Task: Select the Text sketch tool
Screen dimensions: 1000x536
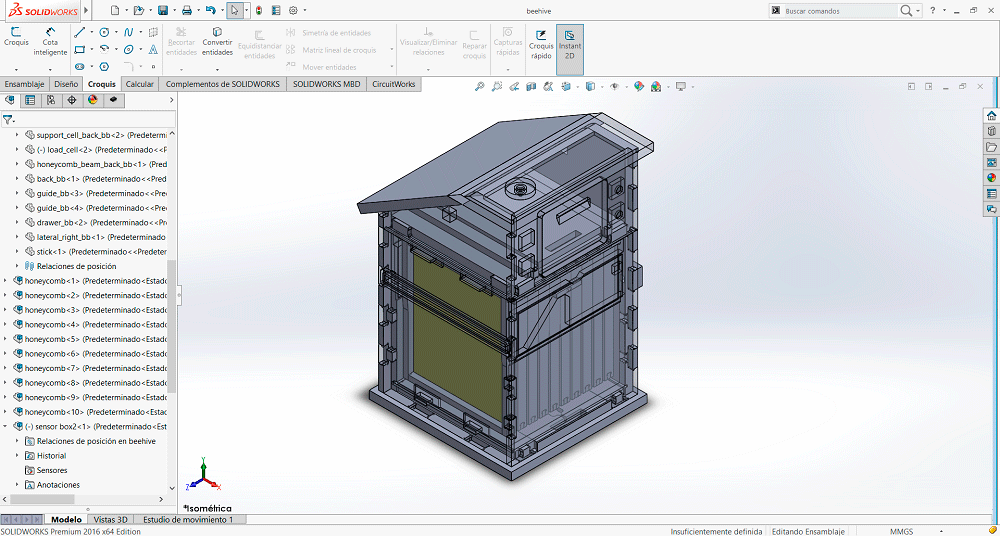Action: (x=153, y=49)
